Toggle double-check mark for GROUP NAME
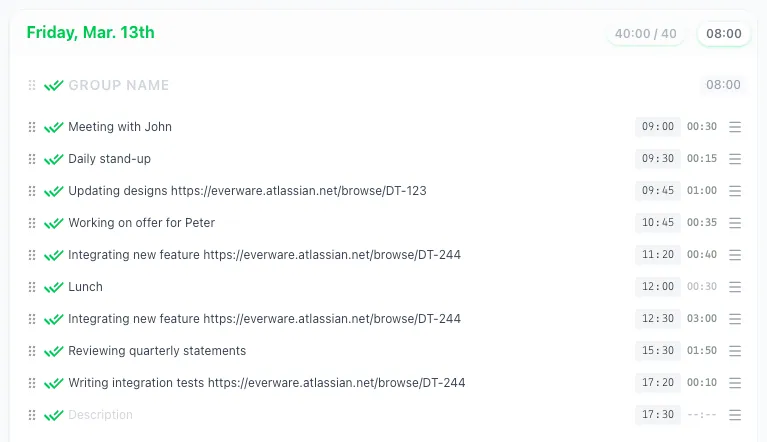This screenshot has height=442, width=767. point(53,86)
